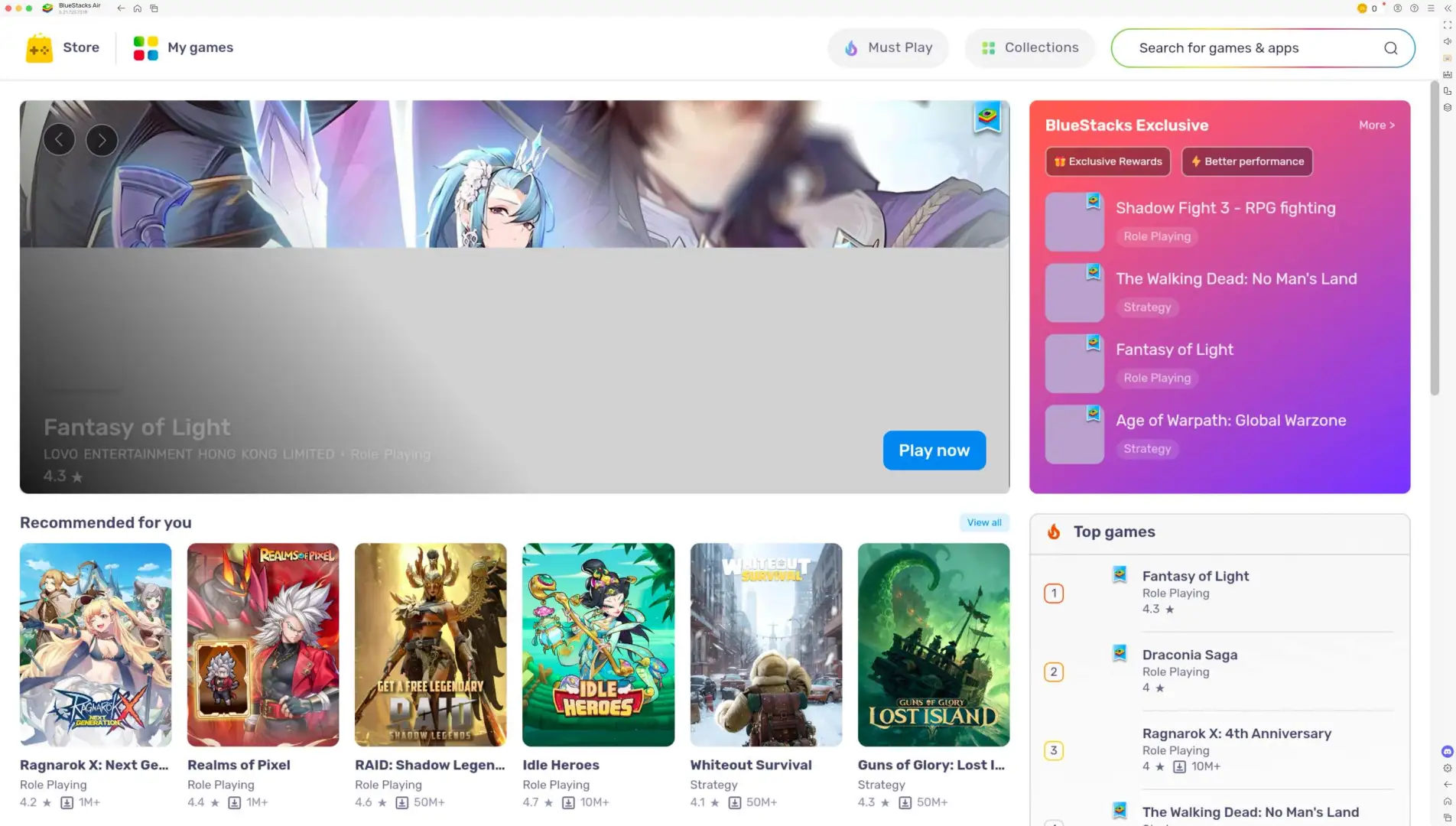Open the Collections section
This screenshot has width=1456, height=826.
point(1029,47)
